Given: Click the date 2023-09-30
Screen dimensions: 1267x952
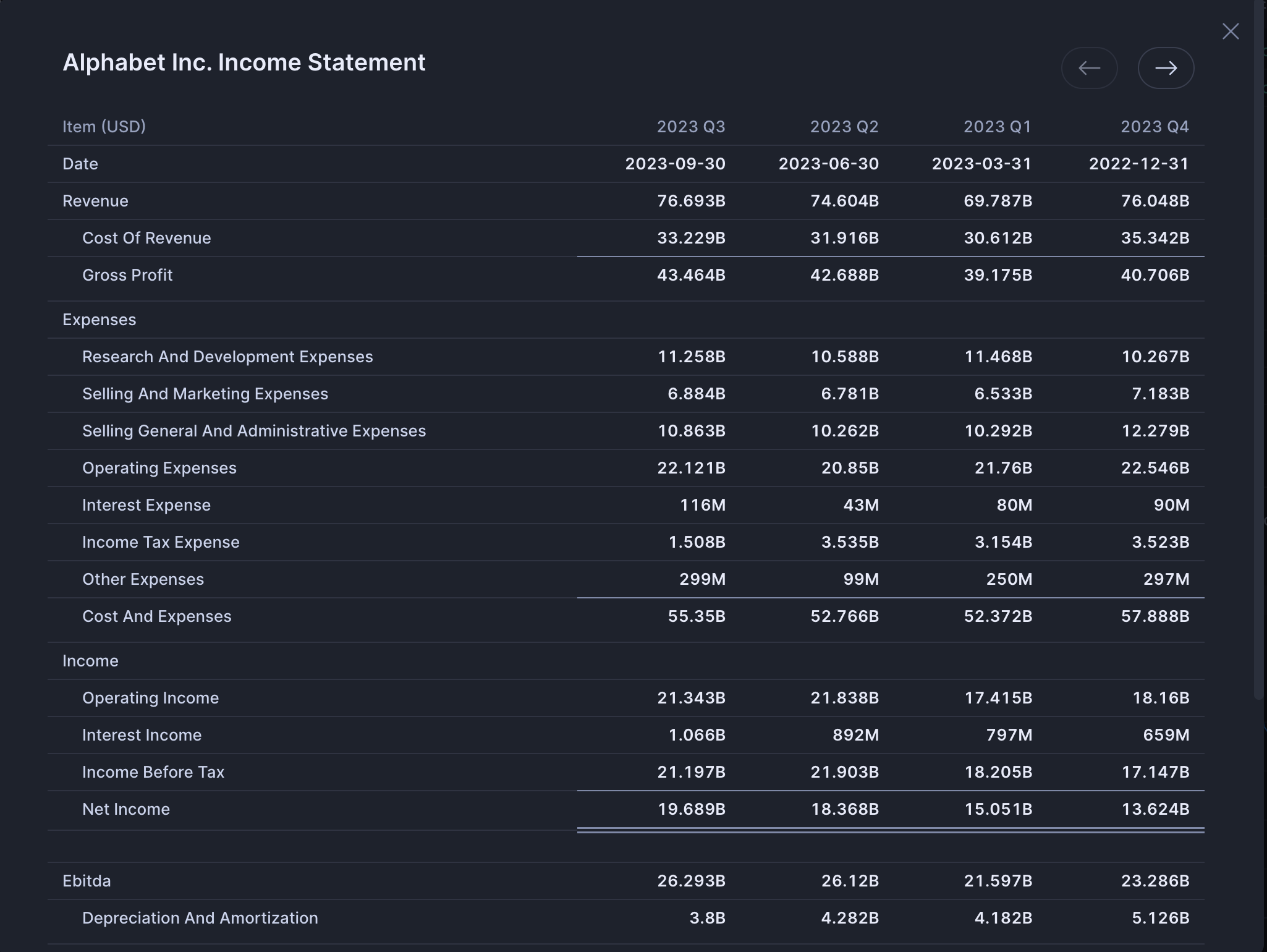Looking at the screenshot, I should click(675, 164).
